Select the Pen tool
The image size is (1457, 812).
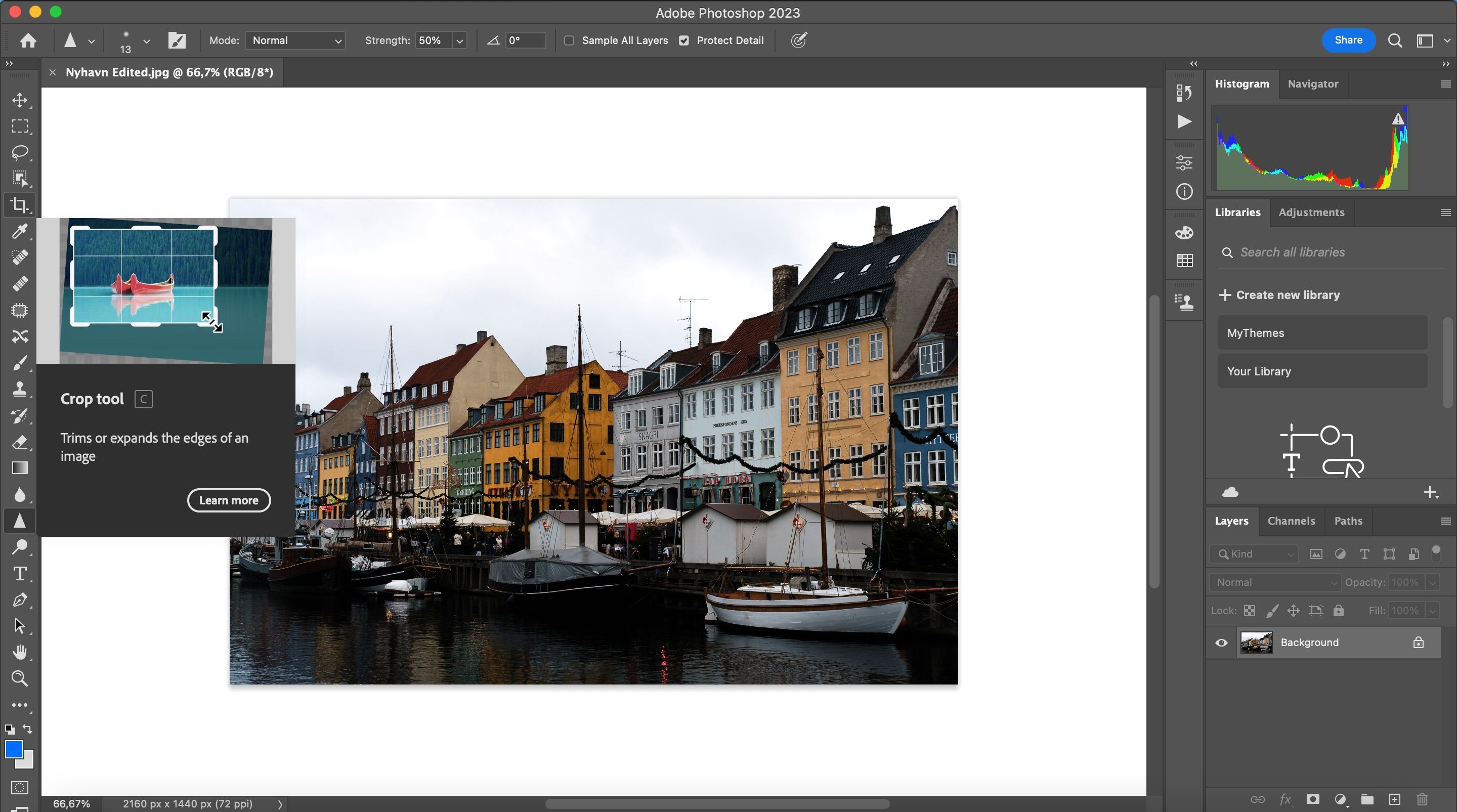coord(20,600)
